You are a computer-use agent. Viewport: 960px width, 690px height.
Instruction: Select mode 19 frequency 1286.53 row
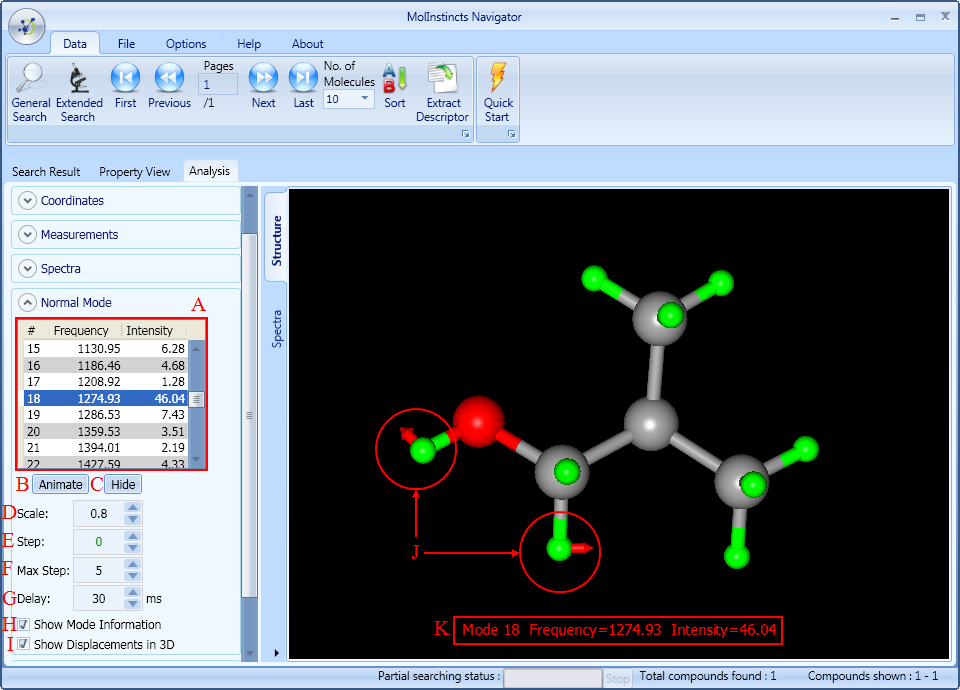tap(105, 414)
